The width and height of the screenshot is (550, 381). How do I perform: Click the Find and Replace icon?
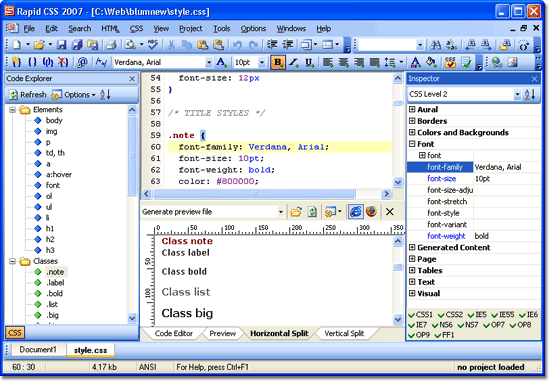pos(451,45)
